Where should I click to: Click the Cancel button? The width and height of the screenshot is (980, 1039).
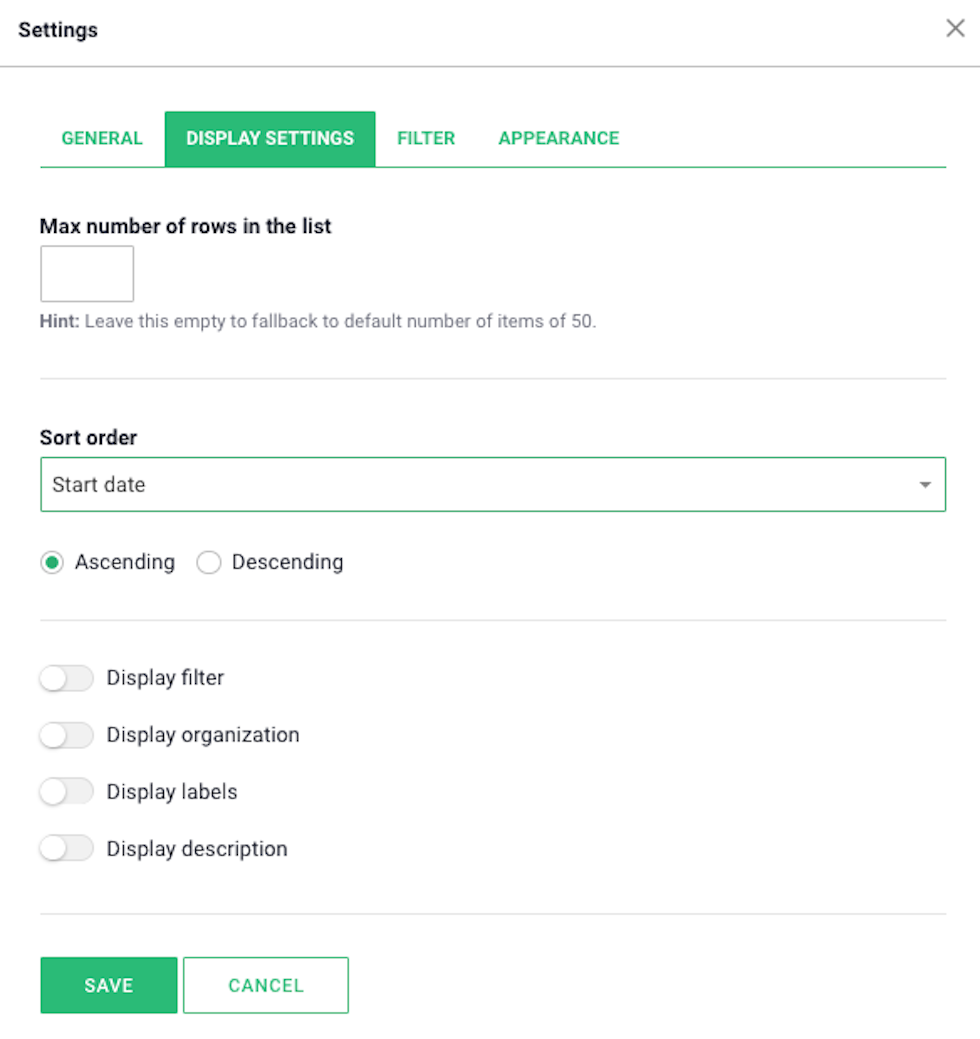266,985
